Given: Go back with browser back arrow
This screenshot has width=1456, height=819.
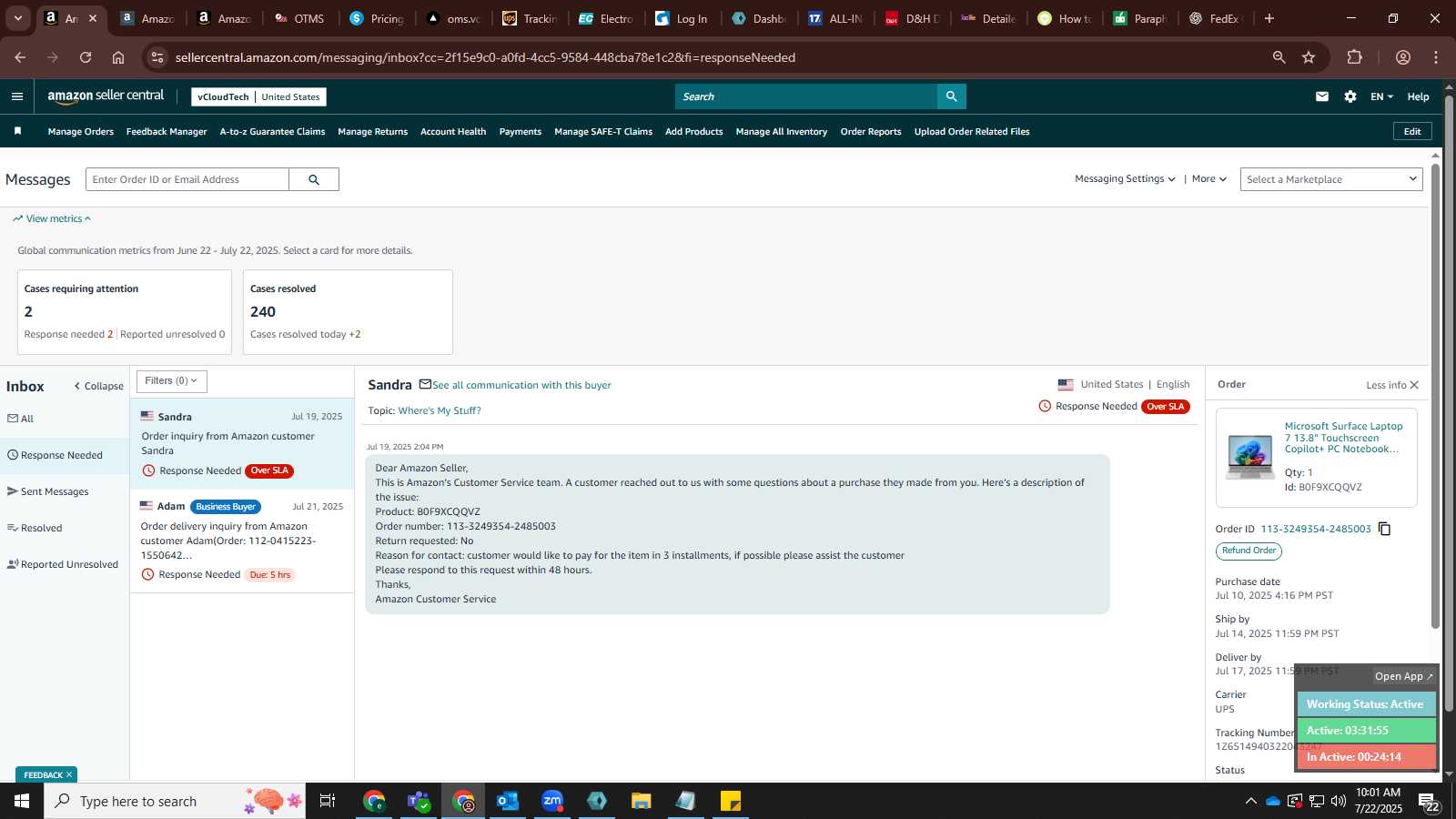Looking at the screenshot, I should click(20, 57).
